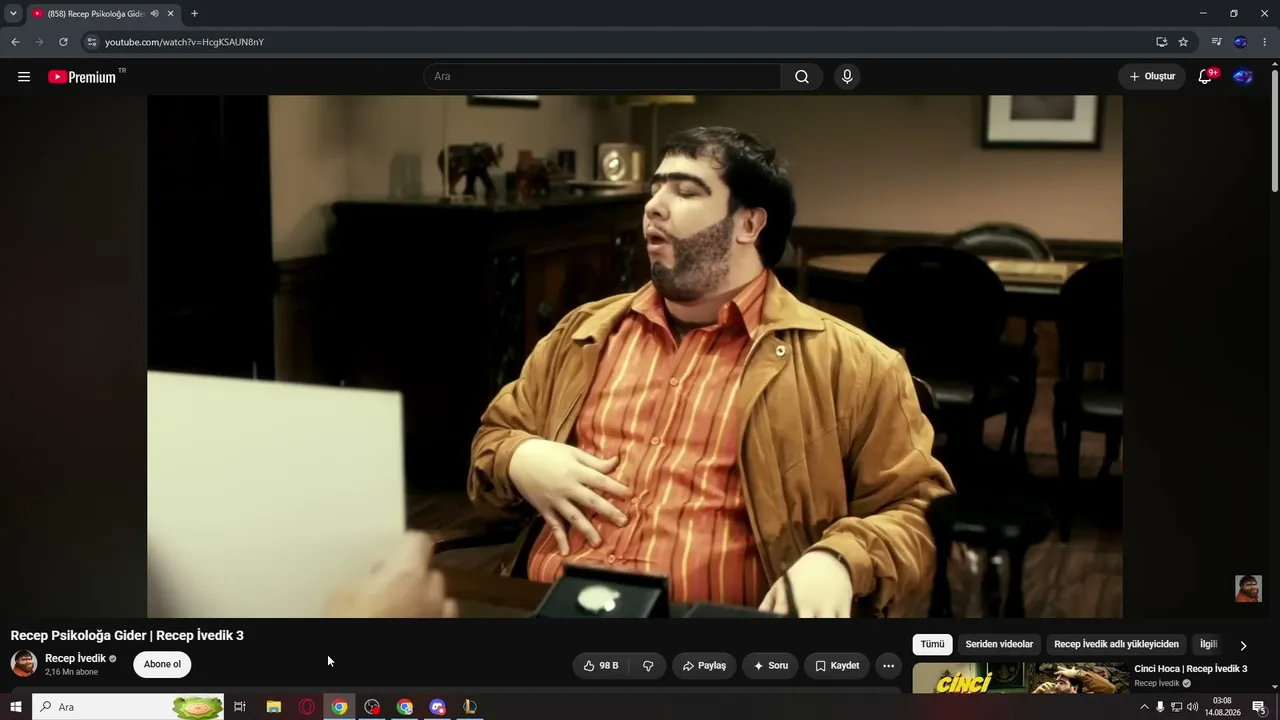The image size is (1280, 720).
Task: Open the Chrome profile avatar
Action: [1241, 42]
